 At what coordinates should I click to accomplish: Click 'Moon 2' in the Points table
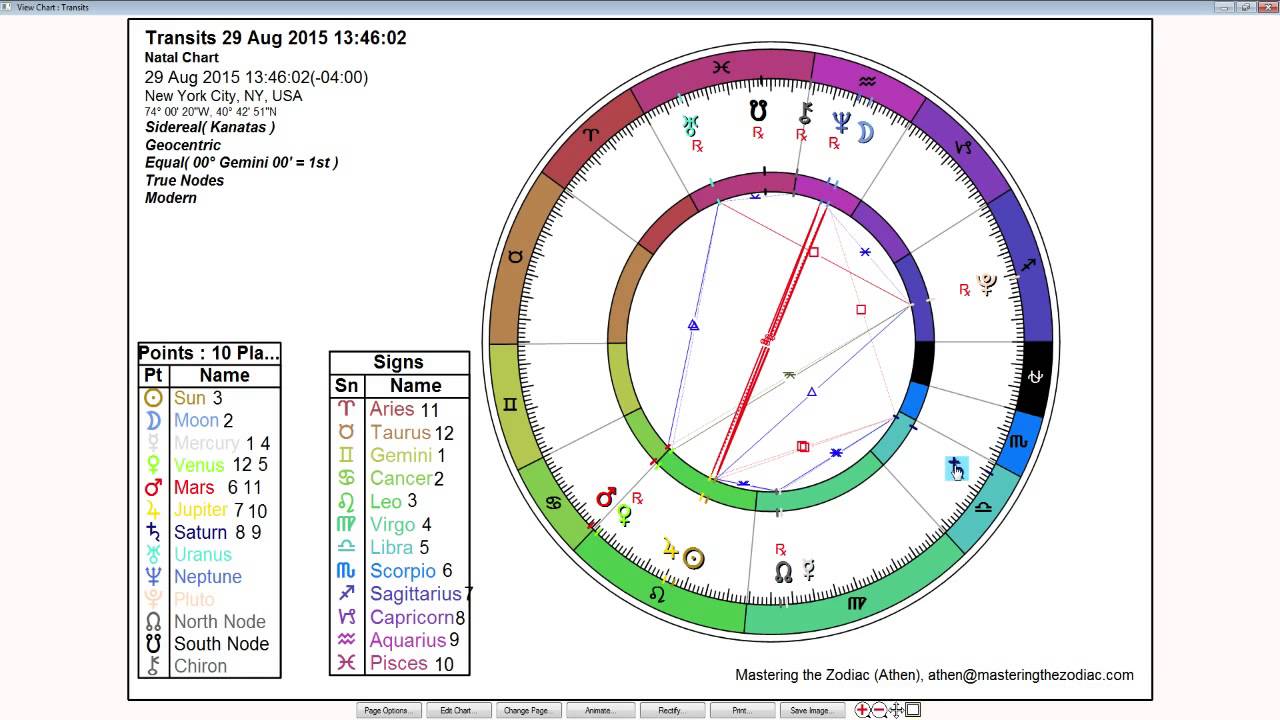pos(204,421)
